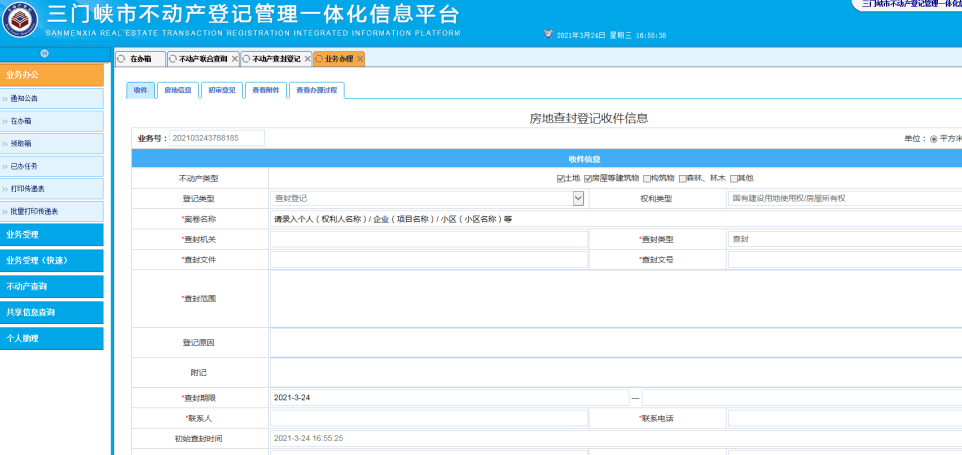Select the 平方米 unit radio button
Image resolution: width=962 pixels, height=455 pixels.
click(934, 138)
